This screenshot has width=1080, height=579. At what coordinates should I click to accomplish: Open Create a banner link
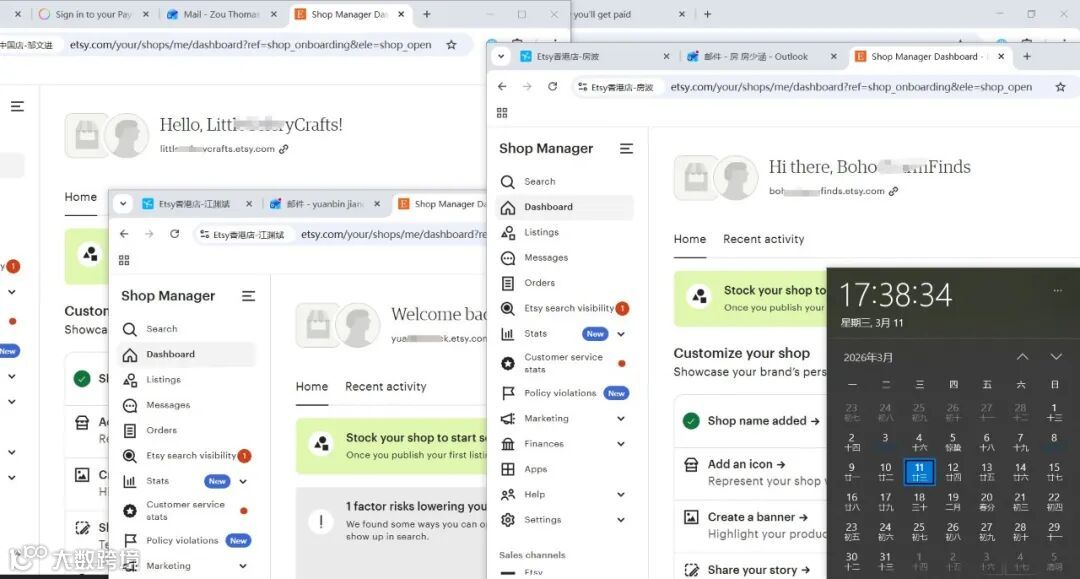(x=757, y=517)
